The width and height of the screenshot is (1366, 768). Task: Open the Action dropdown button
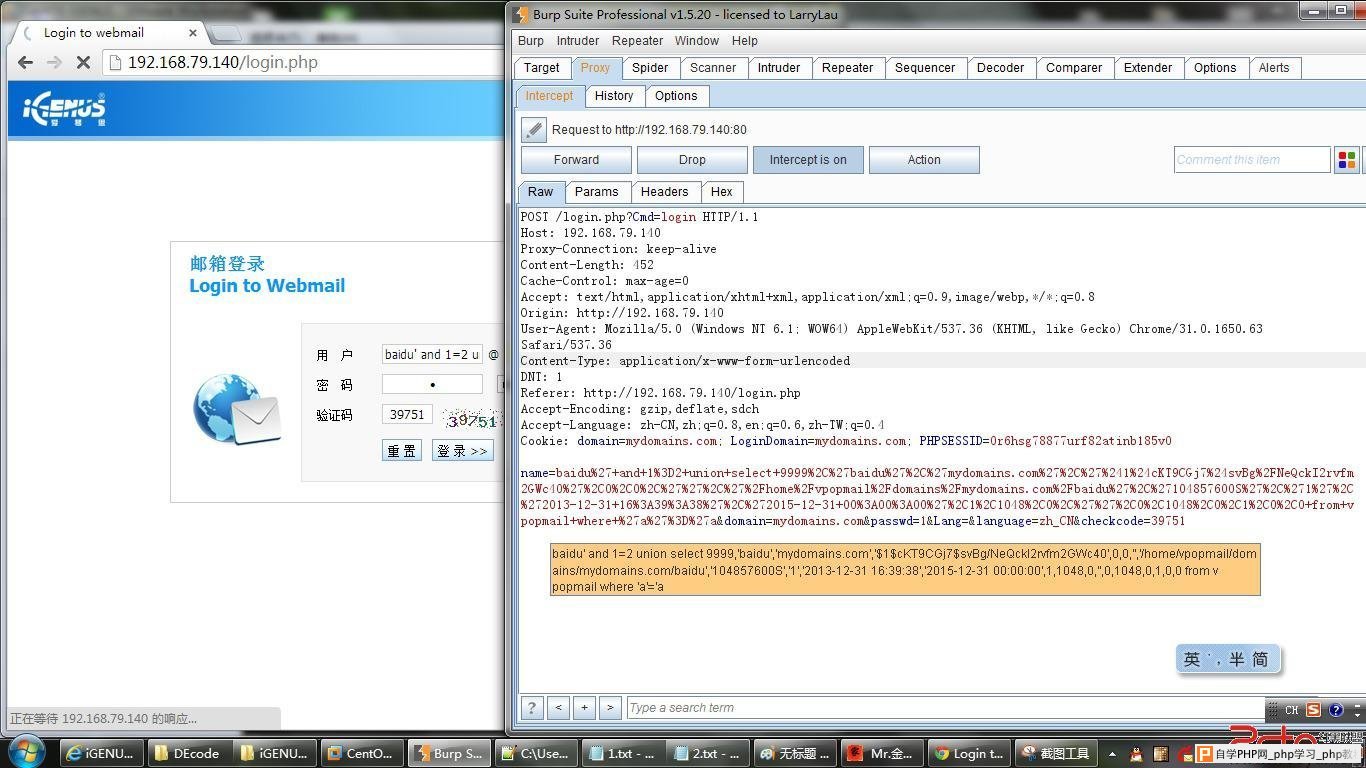pyautogui.click(x=924, y=160)
